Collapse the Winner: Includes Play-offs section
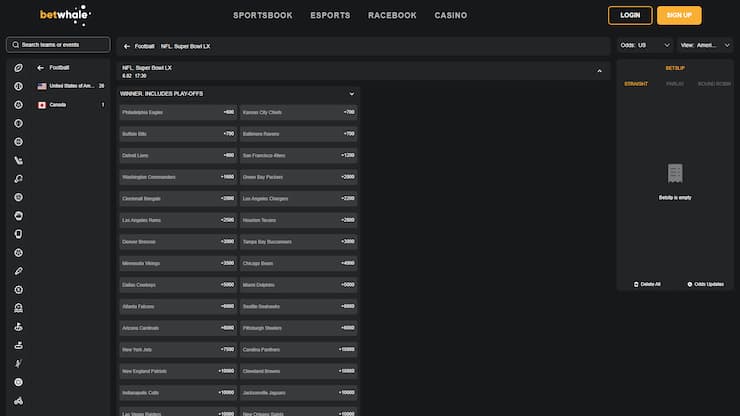 351,93
